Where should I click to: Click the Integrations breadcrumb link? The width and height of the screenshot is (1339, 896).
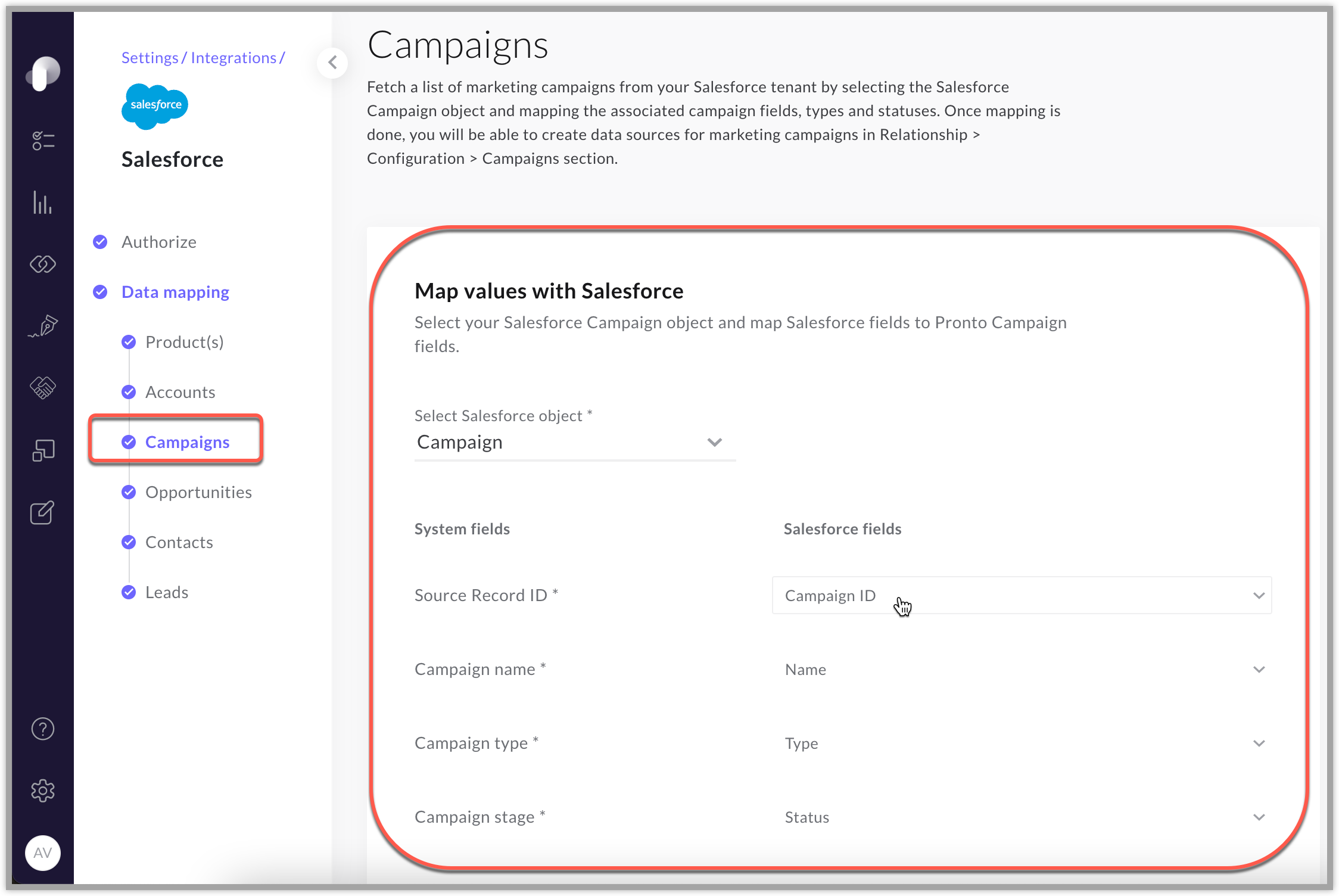(x=235, y=57)
